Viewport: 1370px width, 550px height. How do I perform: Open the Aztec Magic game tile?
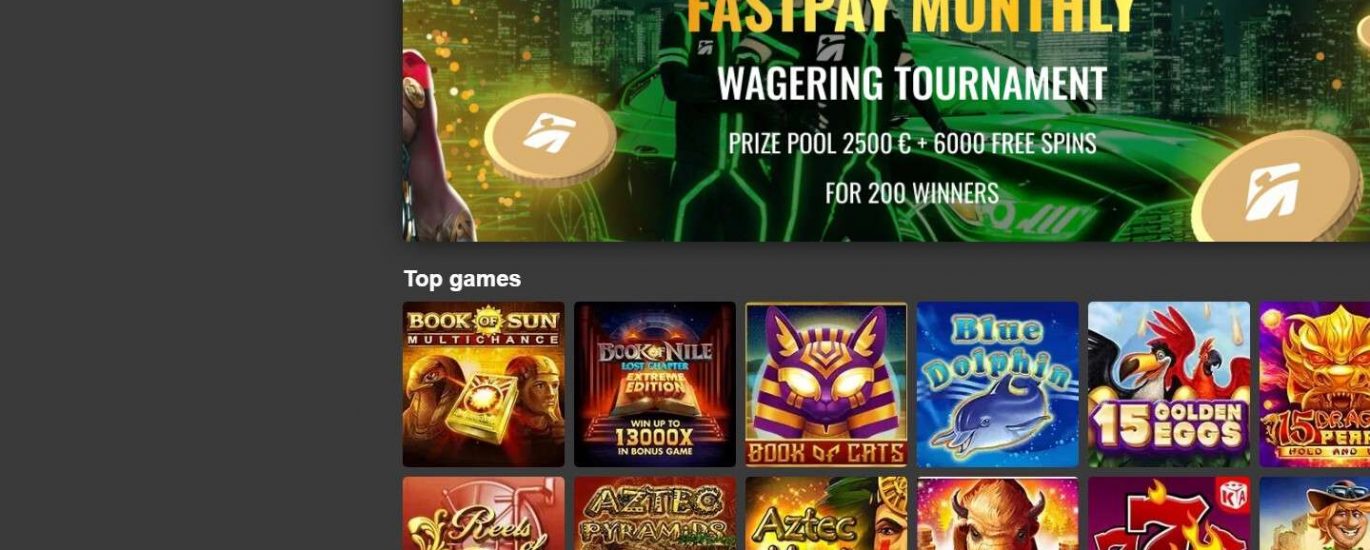(826, 513)
